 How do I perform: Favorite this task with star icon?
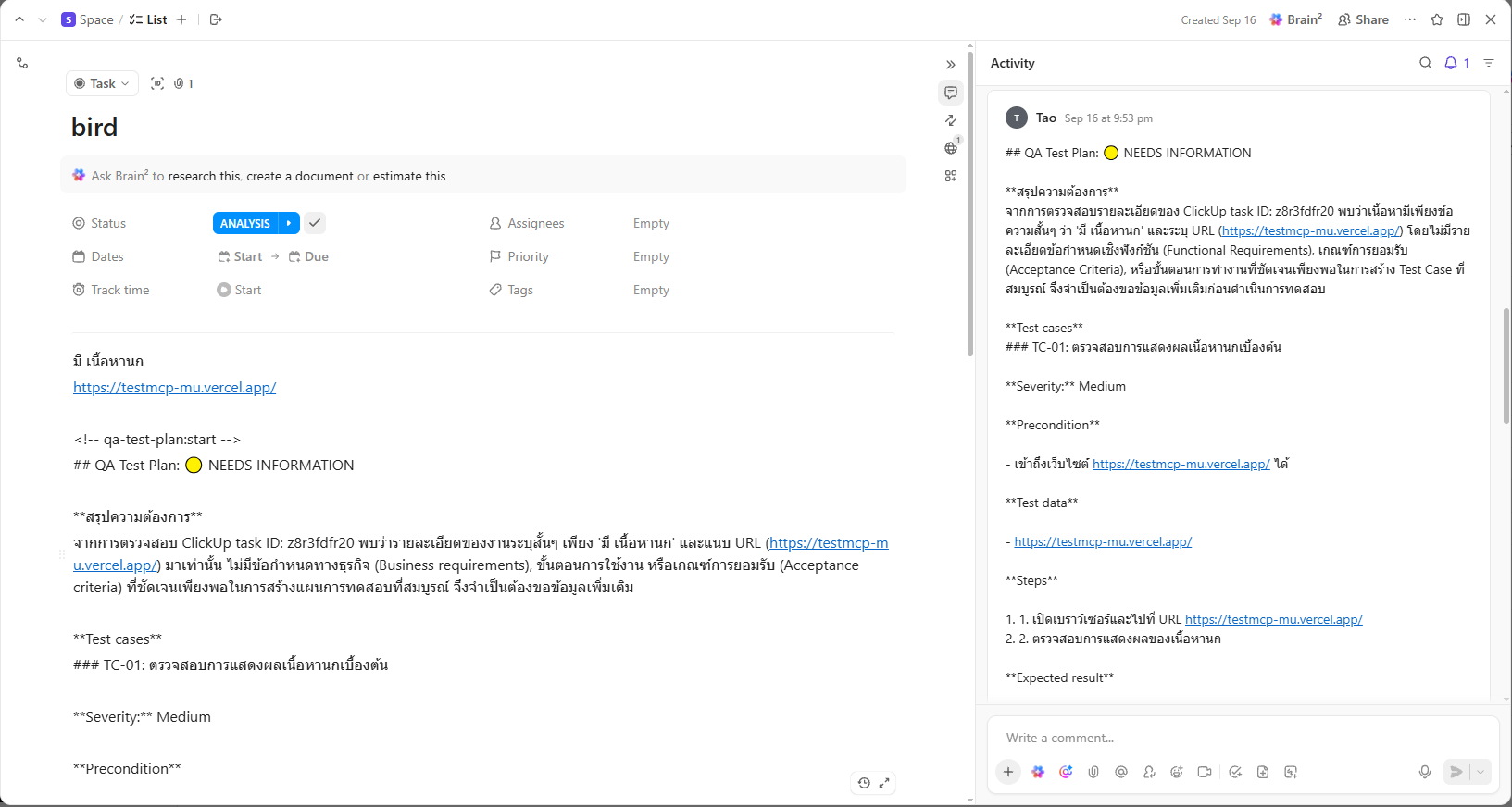pos(1437,19)
